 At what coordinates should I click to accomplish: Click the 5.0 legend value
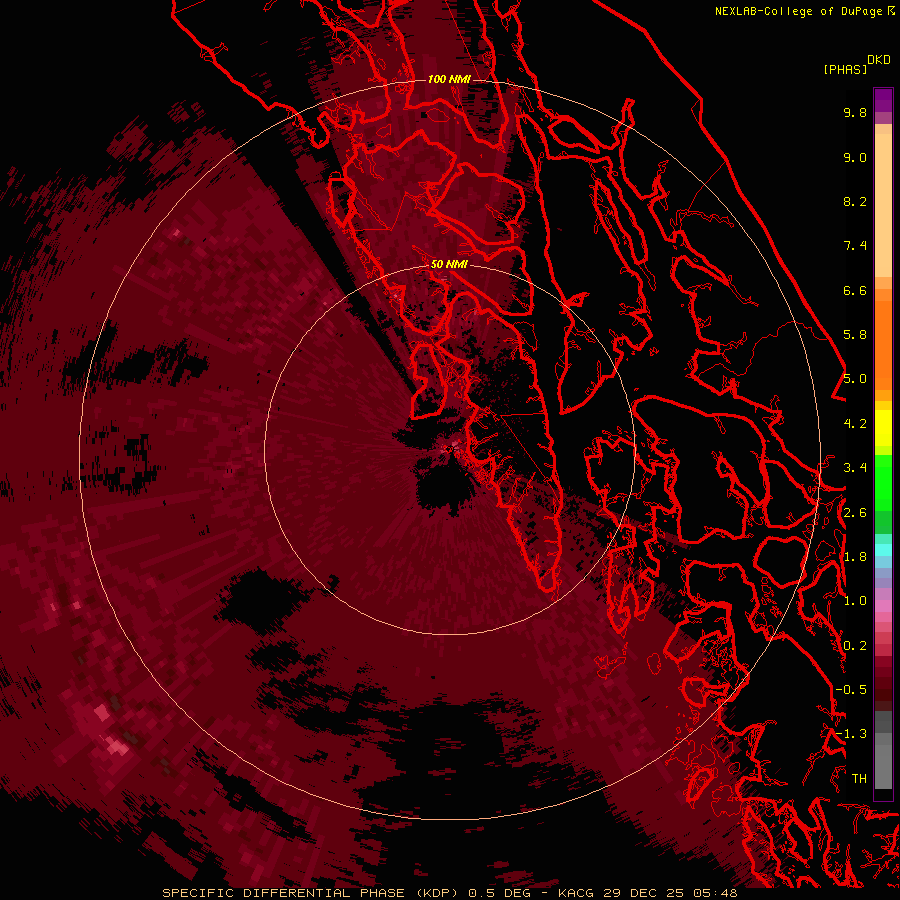(855, 379)
